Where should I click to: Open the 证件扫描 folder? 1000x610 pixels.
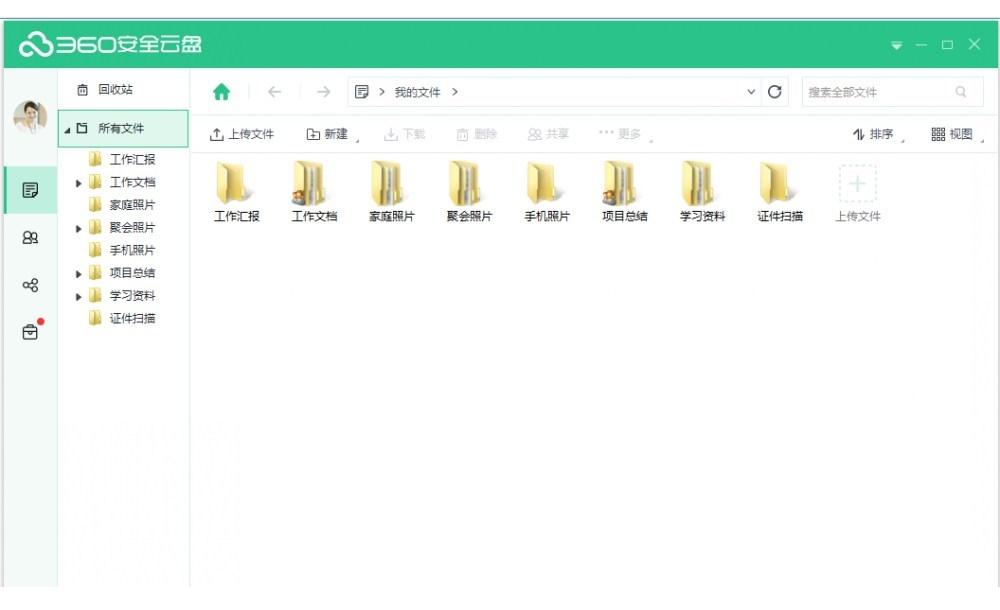click(x=779, y=184)
